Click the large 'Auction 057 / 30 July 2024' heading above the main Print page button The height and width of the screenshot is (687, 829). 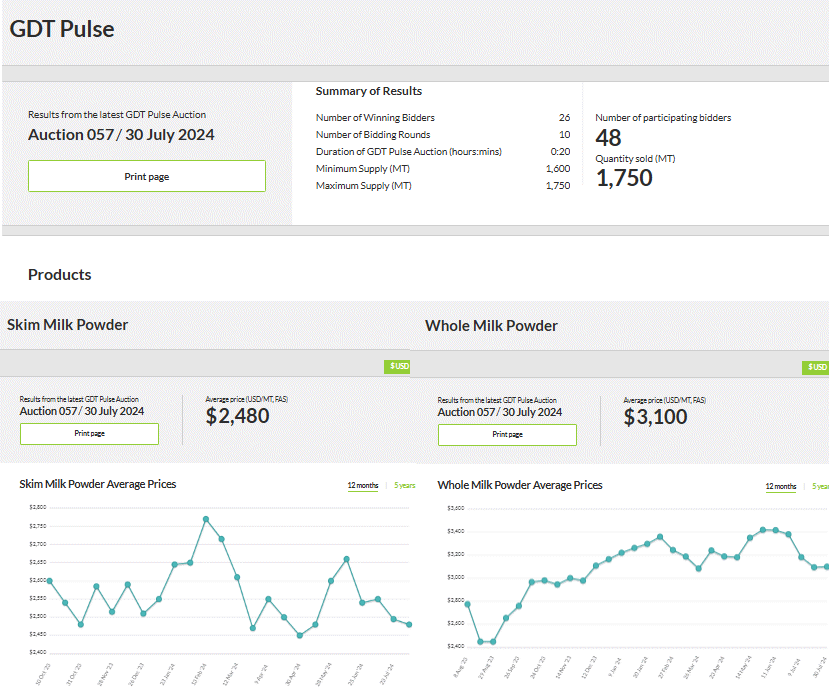click(121, 134)
